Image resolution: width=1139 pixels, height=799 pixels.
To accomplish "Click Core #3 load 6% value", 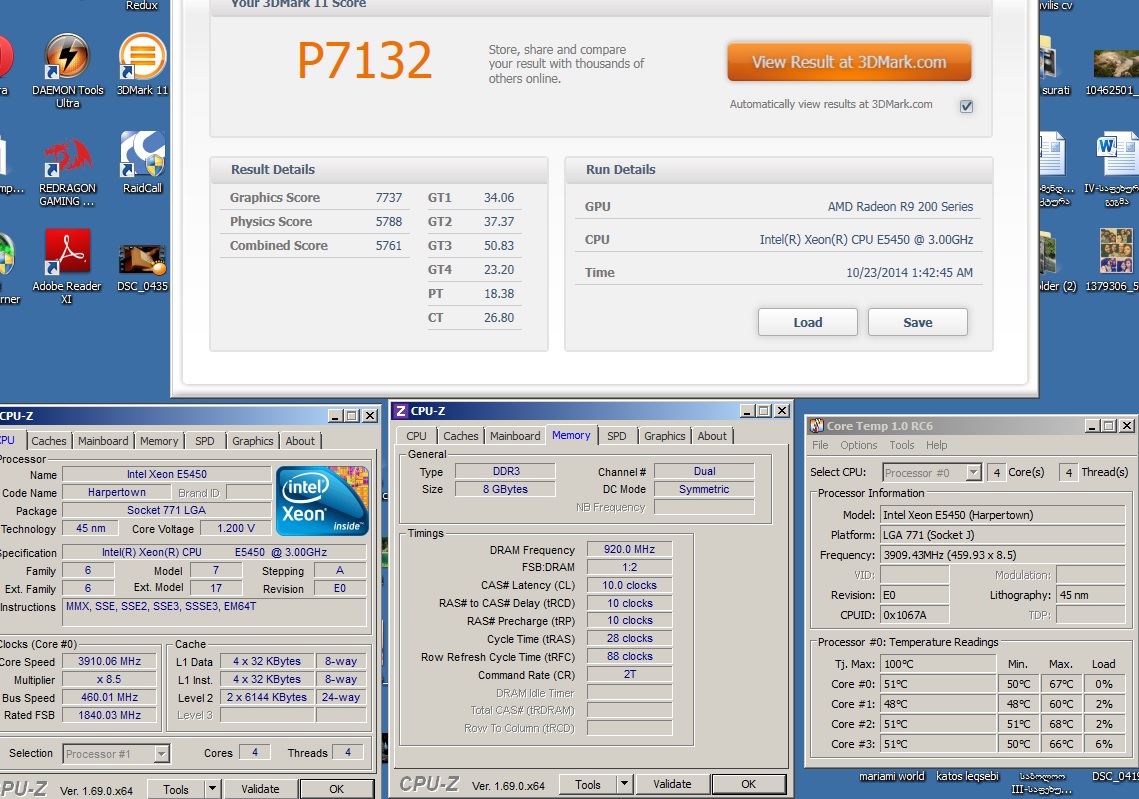I will (1103, 745).
